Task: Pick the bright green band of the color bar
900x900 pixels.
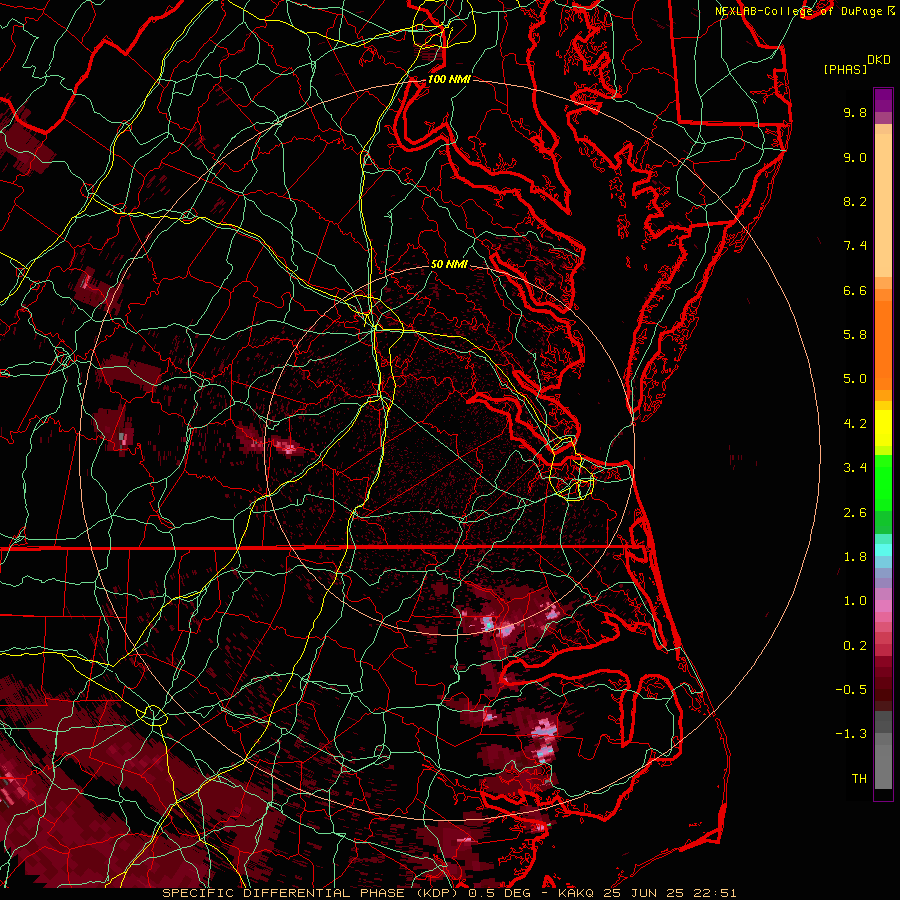Action: click(883, 482)
